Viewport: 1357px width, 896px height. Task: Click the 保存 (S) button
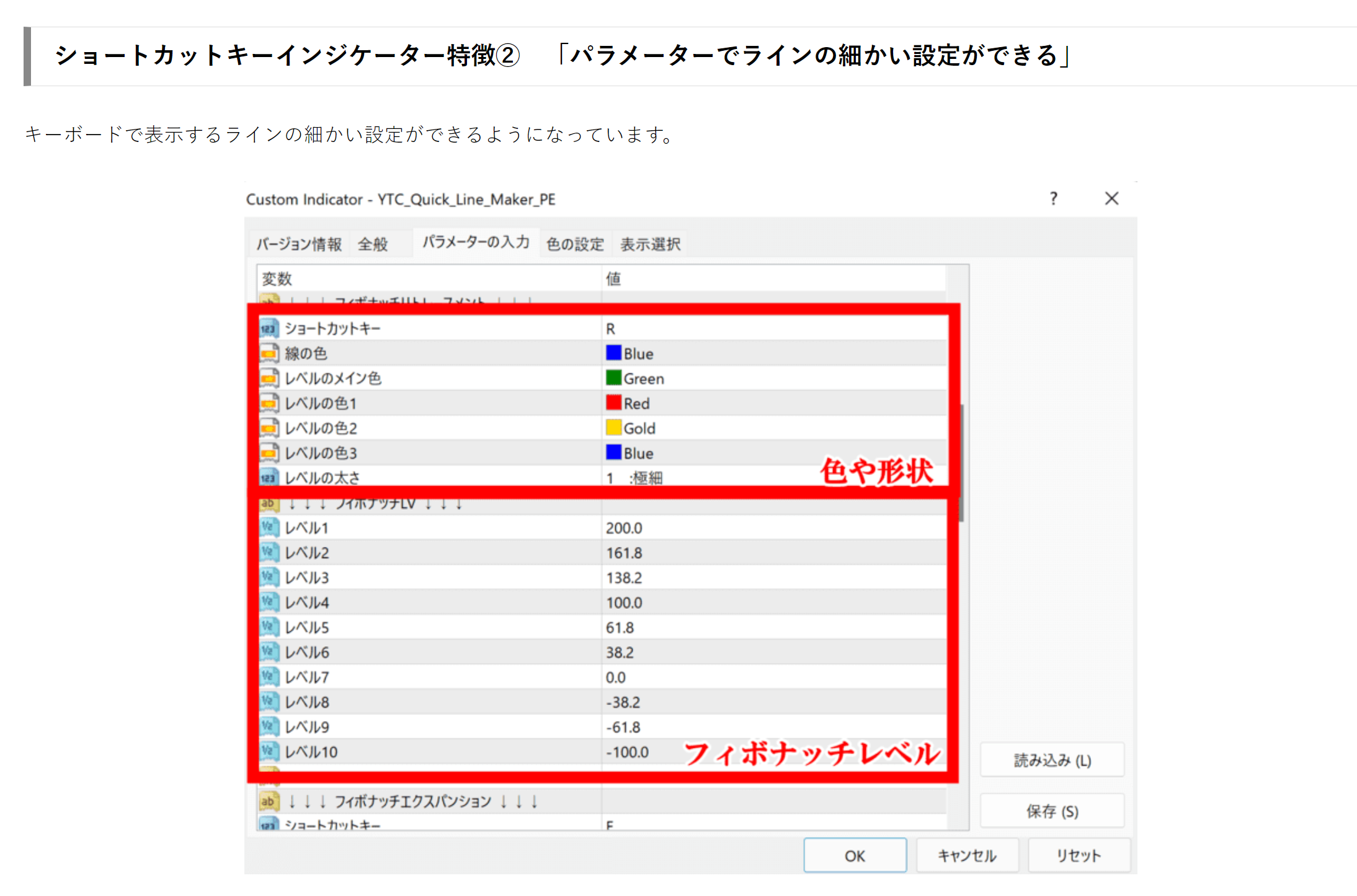(x=1052, y=811)
